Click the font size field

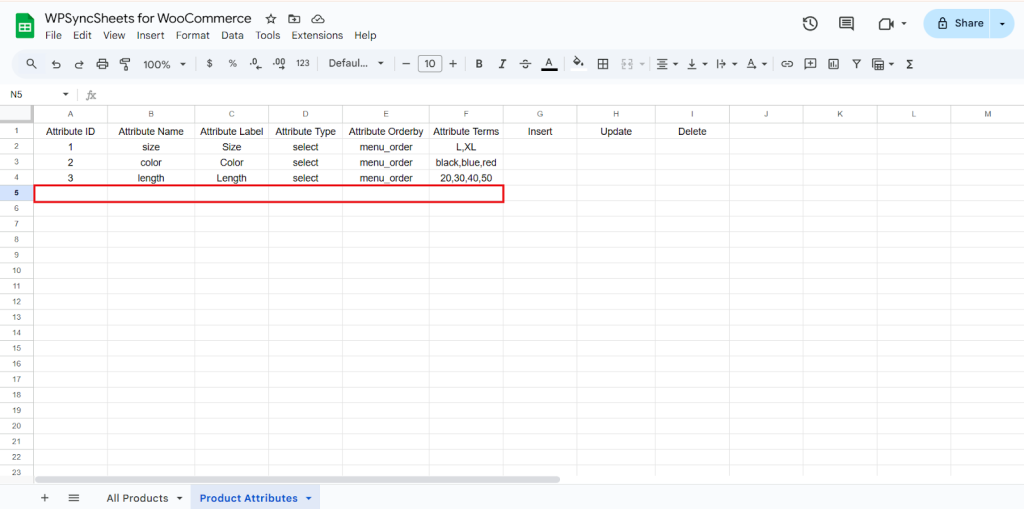(x=430, y=64)
